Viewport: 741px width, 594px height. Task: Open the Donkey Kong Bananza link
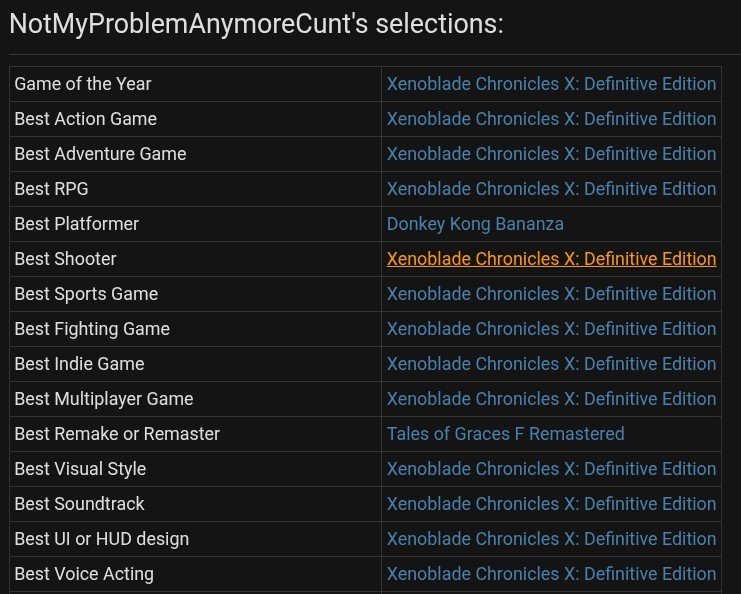point(475,224)
